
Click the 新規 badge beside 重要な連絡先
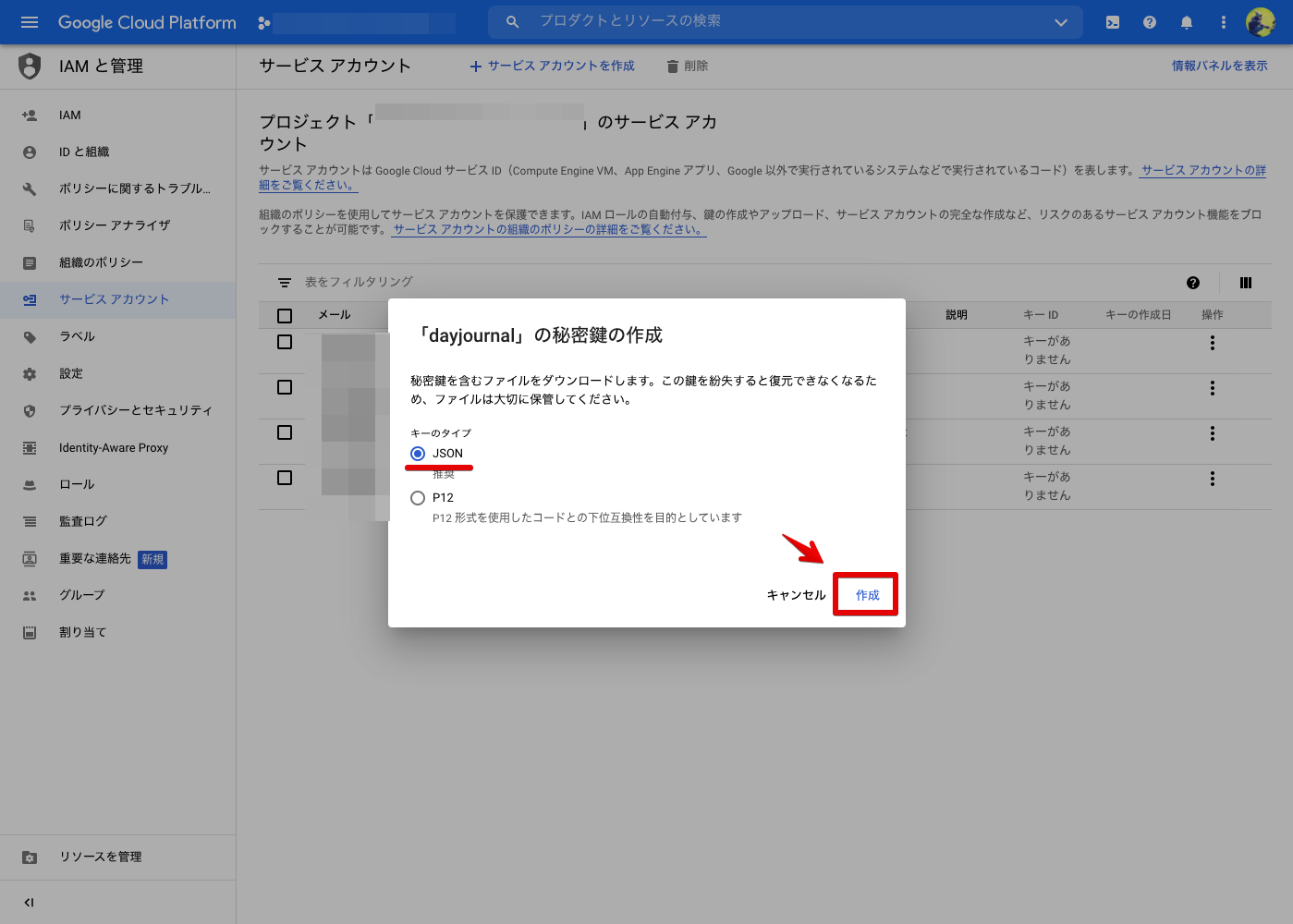(152, 560)
